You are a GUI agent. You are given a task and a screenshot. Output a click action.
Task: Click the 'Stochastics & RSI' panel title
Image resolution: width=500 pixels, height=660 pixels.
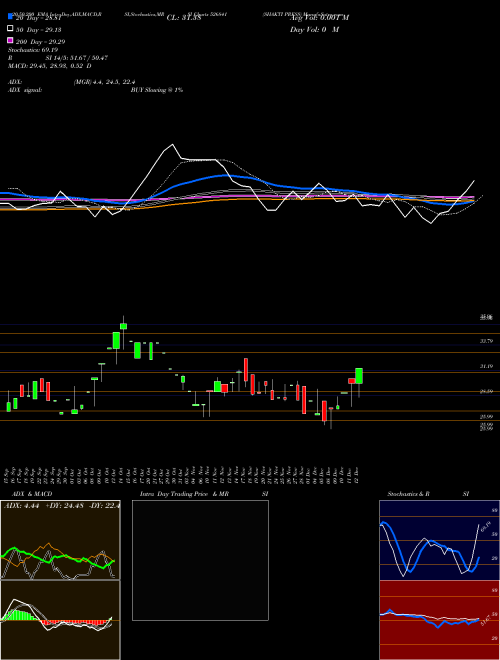[x=428, y=494]
